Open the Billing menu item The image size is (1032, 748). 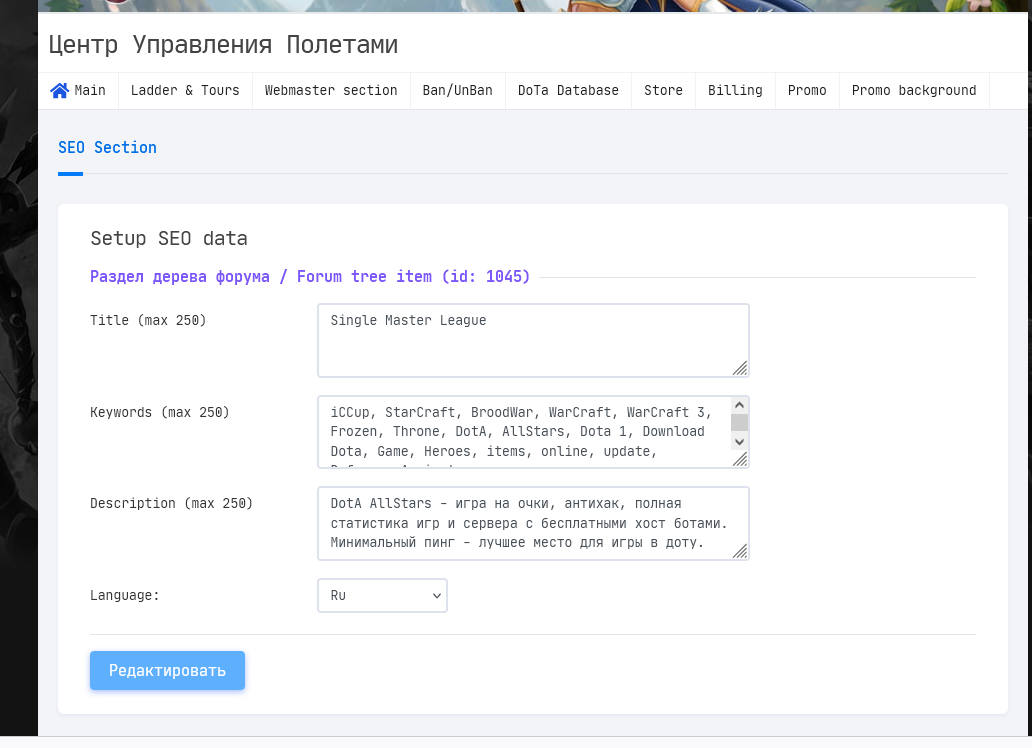[735, 91]
